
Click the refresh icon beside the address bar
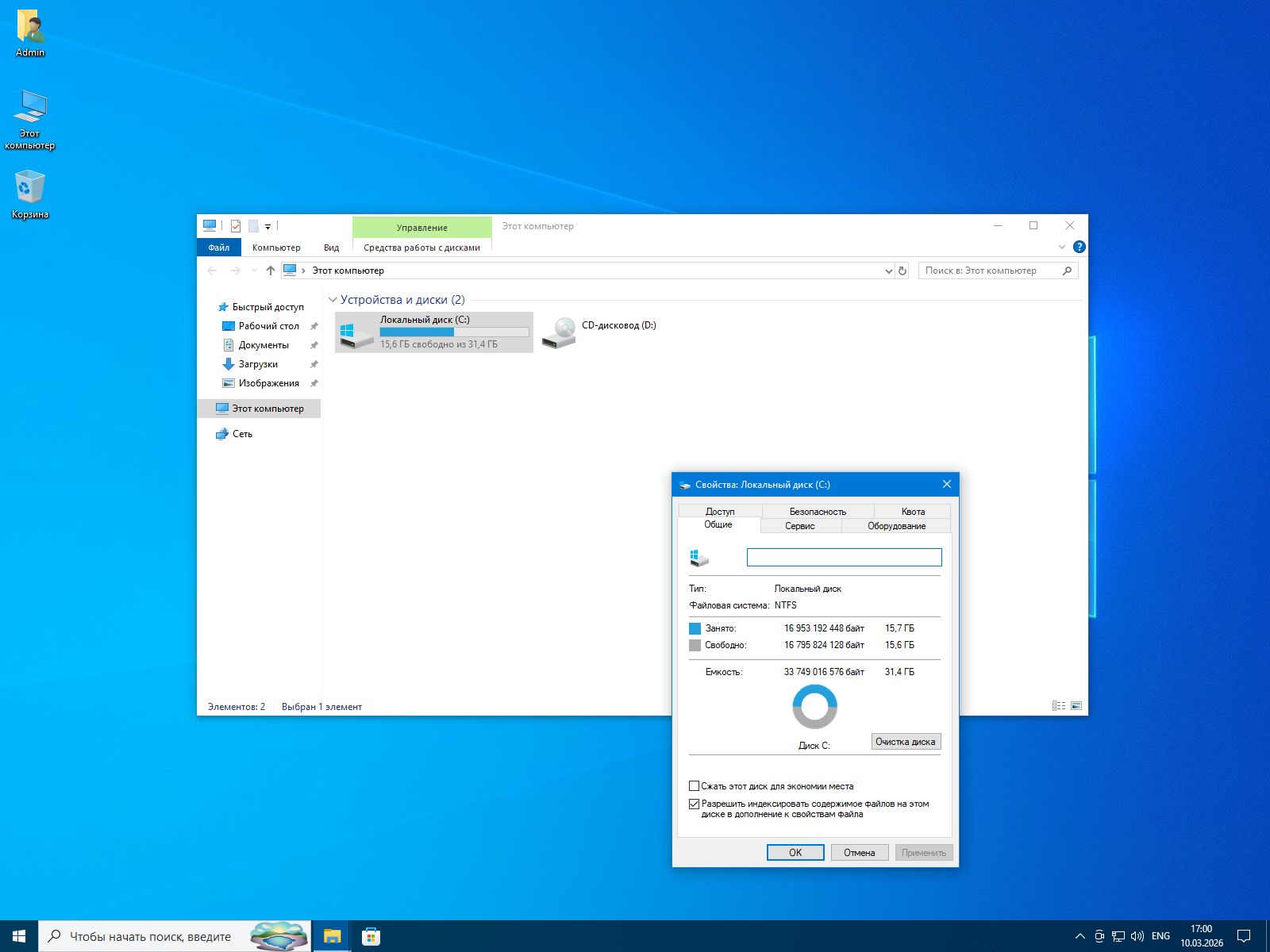902,271
